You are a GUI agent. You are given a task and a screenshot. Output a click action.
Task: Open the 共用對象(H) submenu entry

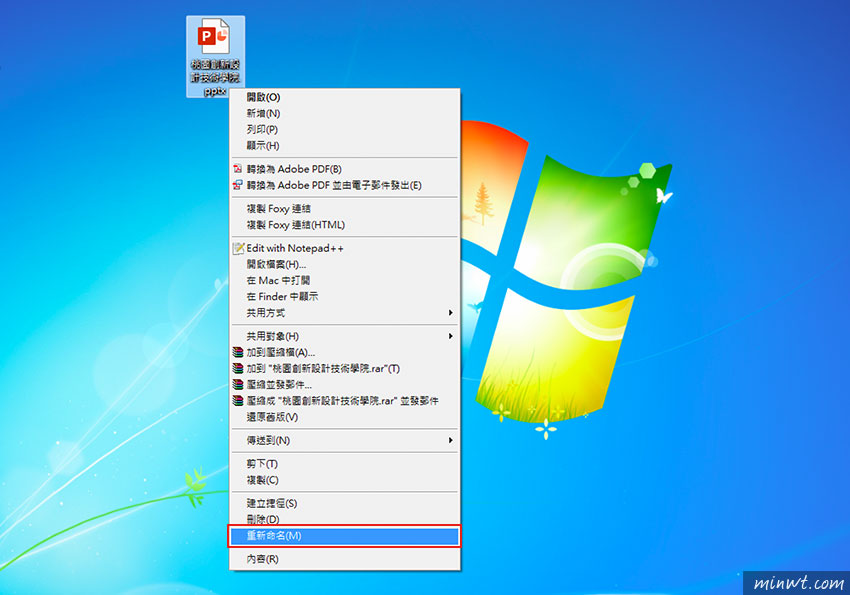pos(345,337)
